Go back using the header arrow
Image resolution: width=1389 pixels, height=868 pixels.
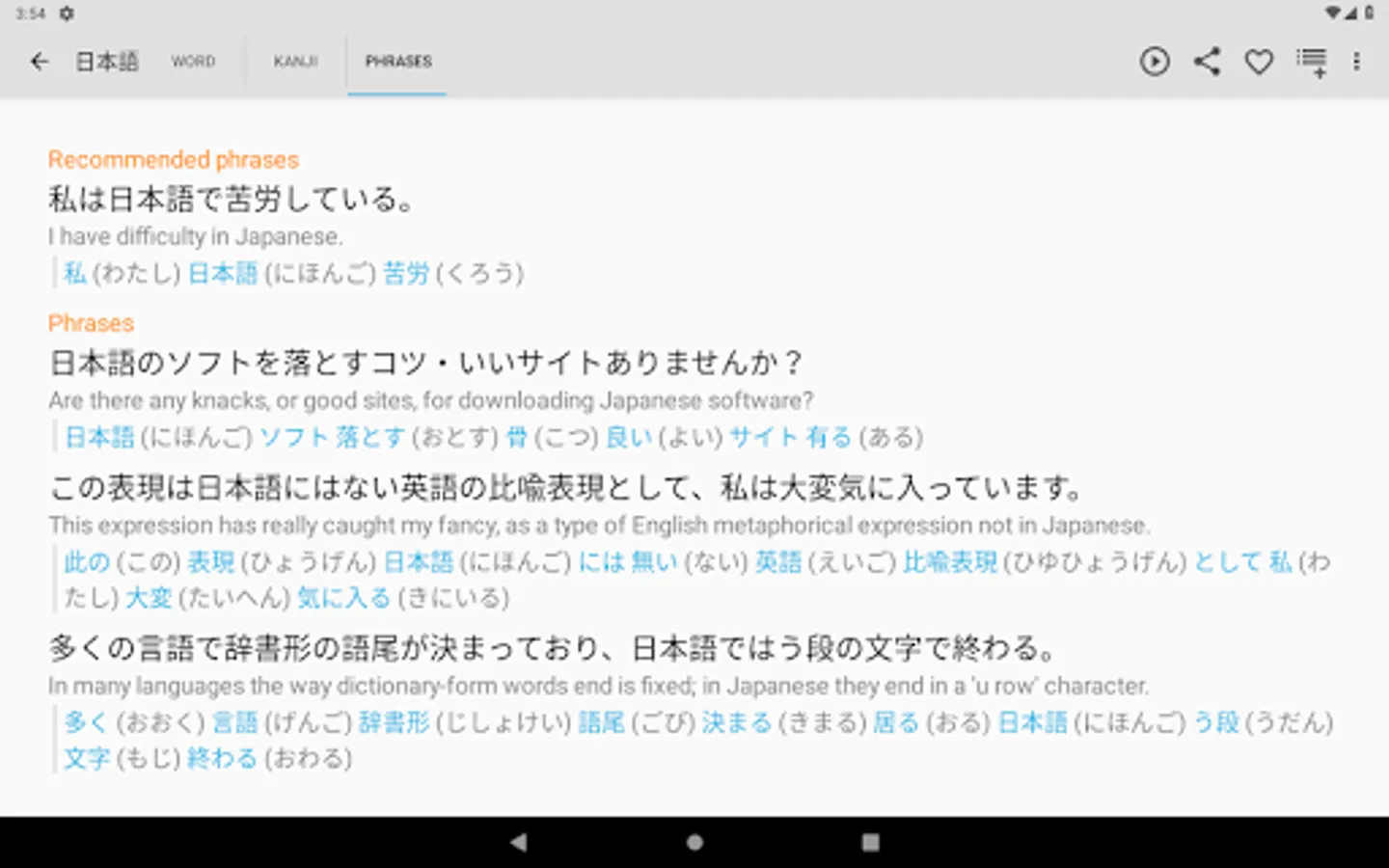pyautogui.click(x=40, y=62)
